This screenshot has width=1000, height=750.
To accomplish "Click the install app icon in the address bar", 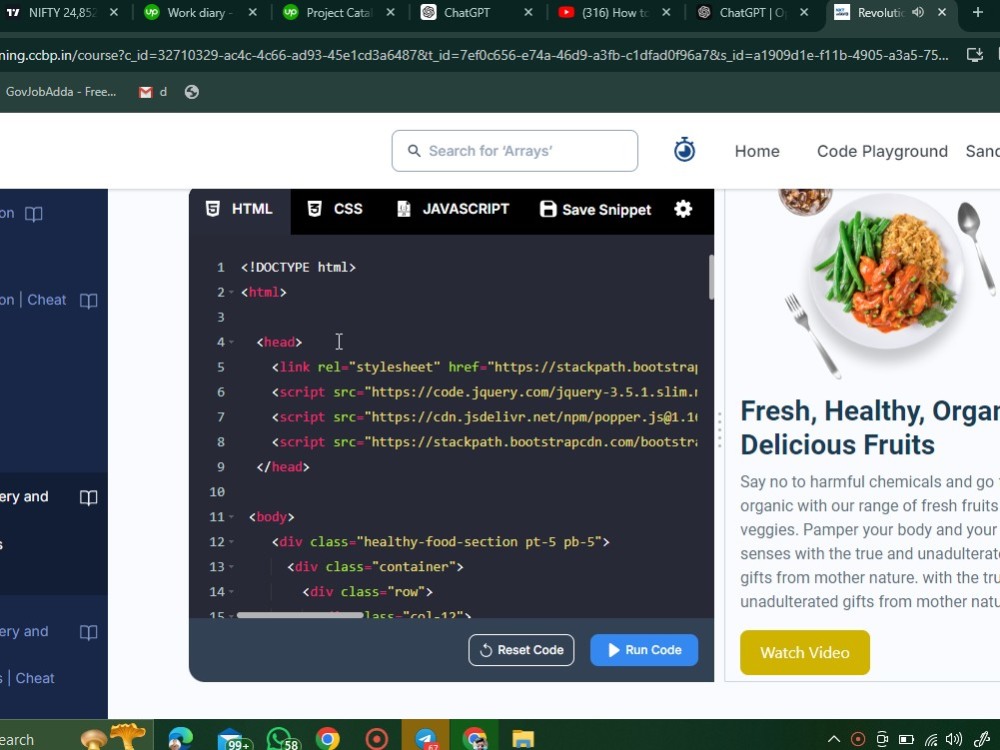I will (x=974, y=55).
